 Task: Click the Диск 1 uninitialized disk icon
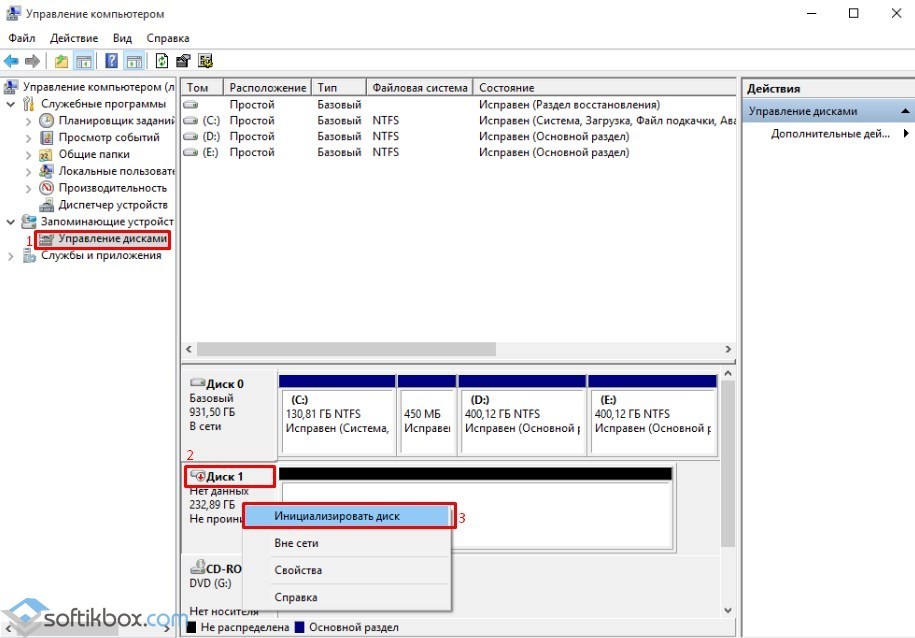(x=198, y=476)
